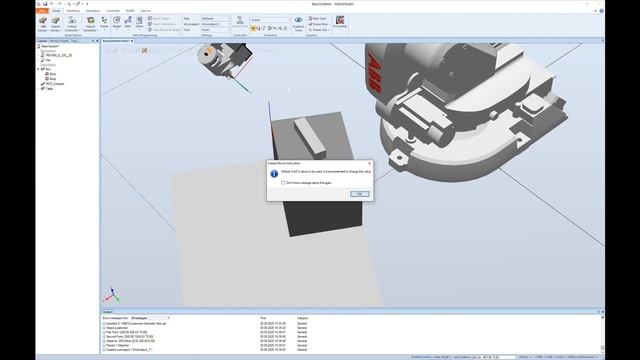
Task: Select the Basic Solution station node
Action: [48, 46]
